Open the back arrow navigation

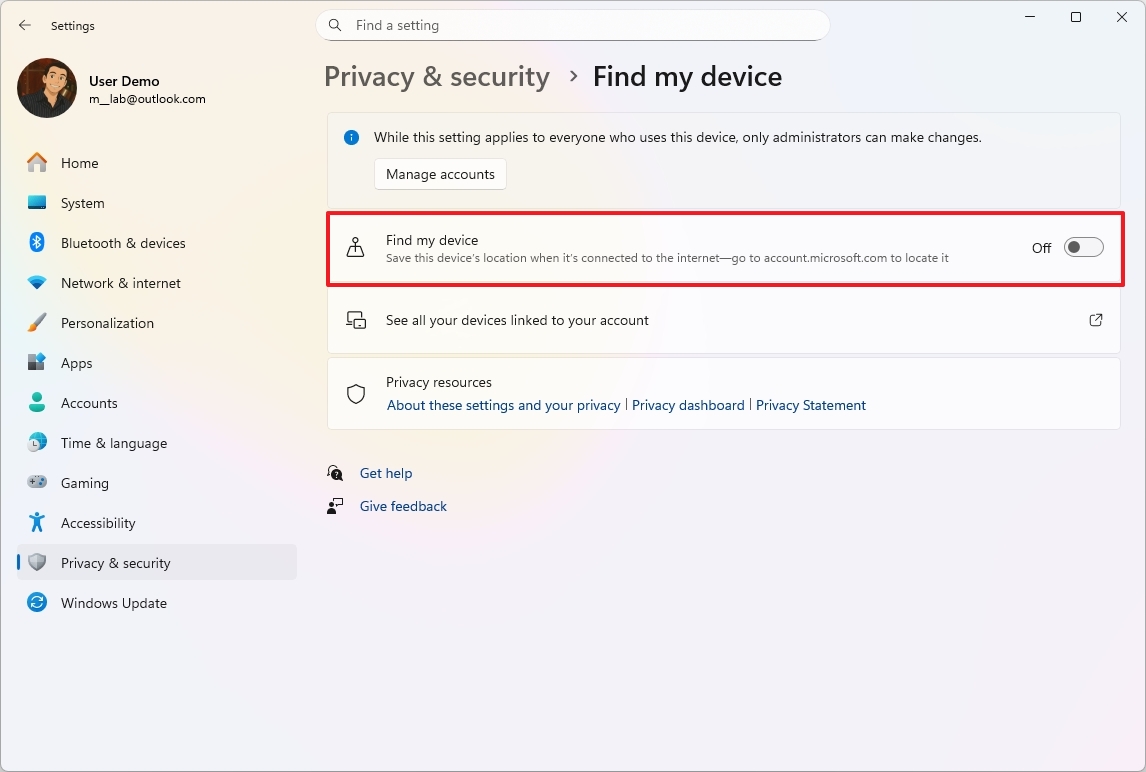[24, 25]
